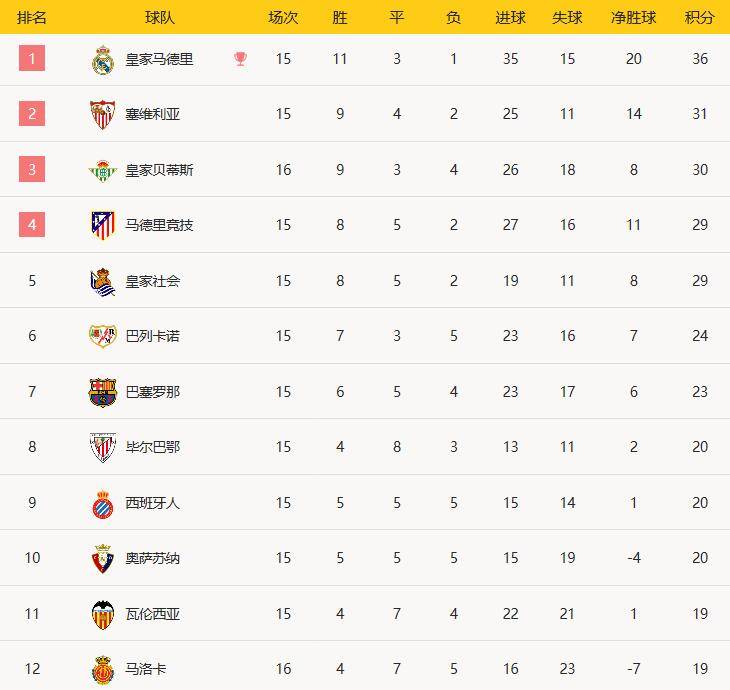Click the Barcelona club crest
This screenshot has width=730, height=690.
(103, 393)
